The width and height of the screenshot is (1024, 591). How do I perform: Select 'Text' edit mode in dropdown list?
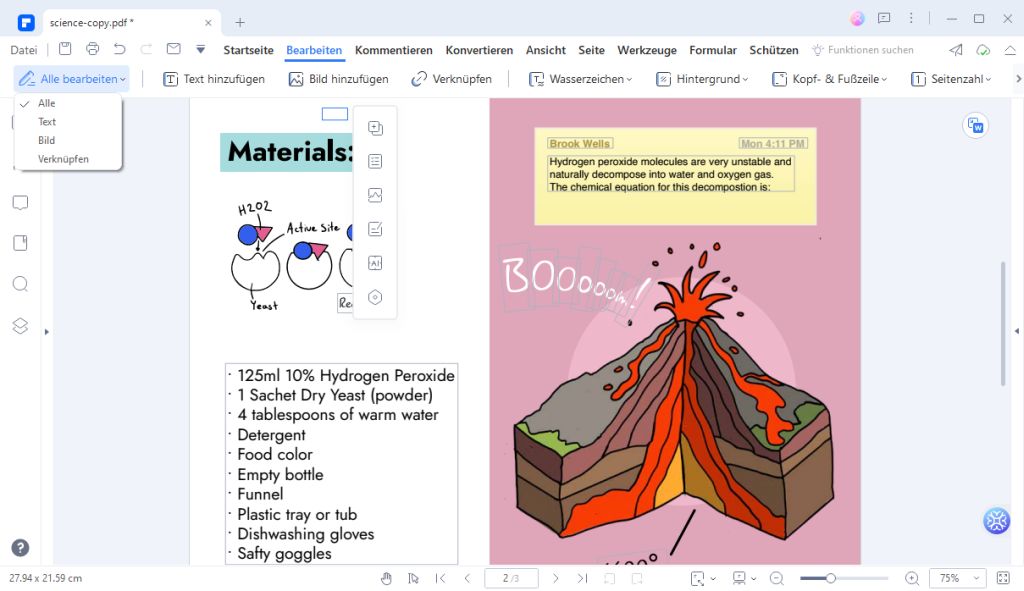pyautogui.click(x=47, y=122)
